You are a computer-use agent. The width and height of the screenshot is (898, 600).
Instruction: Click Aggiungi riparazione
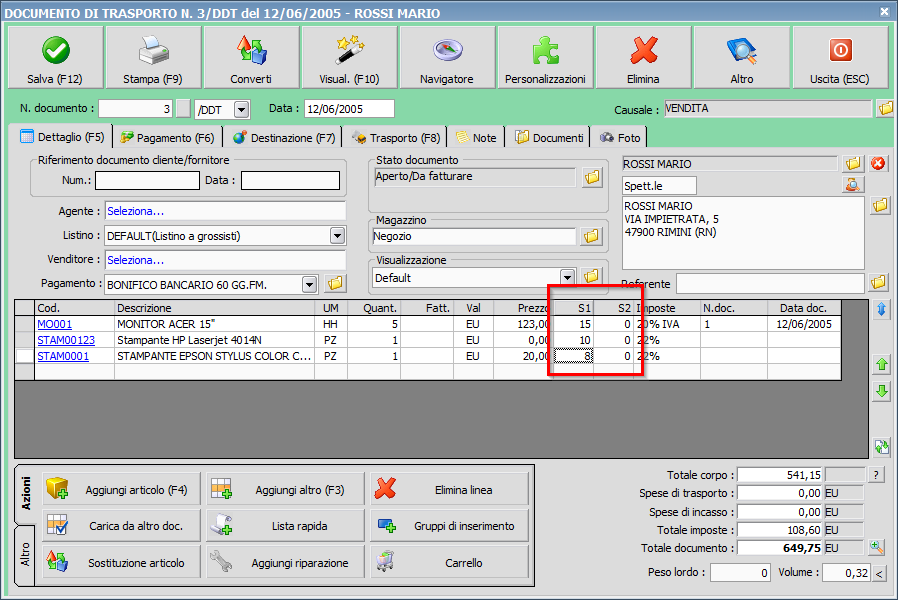point(285,563)
